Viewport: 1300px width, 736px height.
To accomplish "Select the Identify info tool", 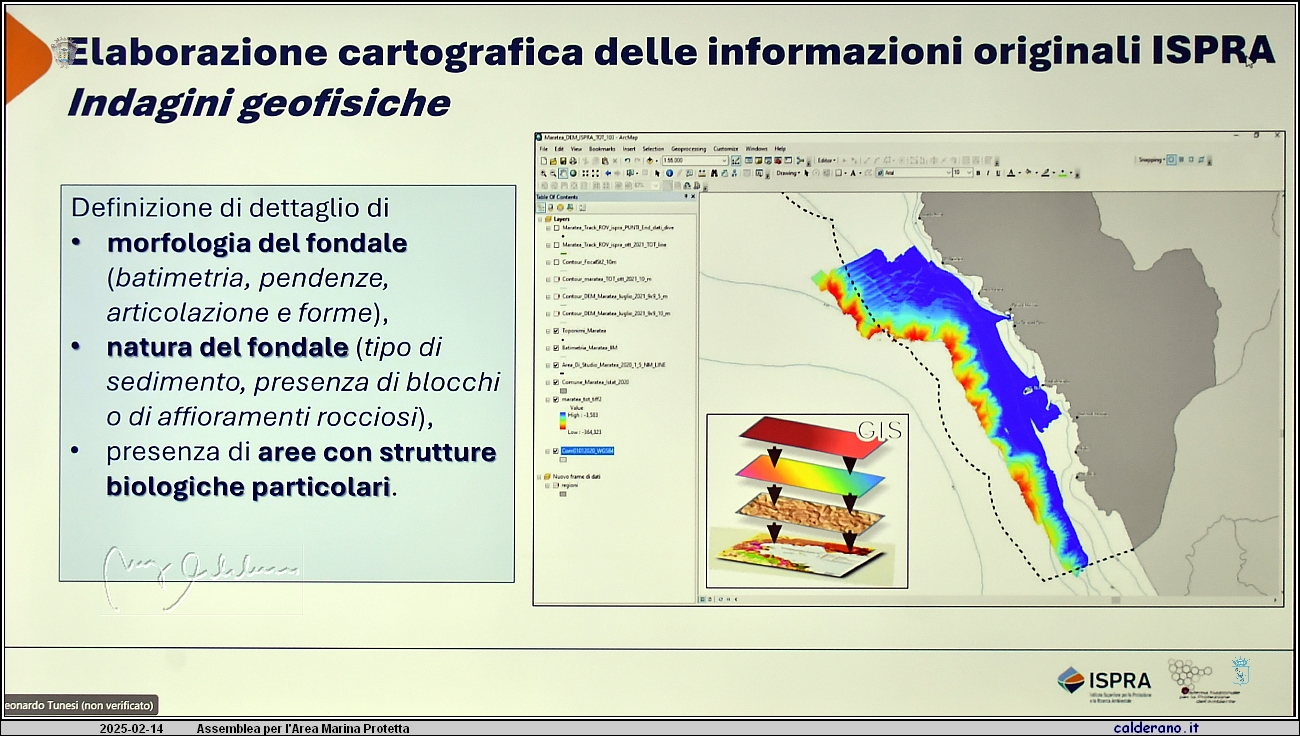I will [x=668, y=173].
